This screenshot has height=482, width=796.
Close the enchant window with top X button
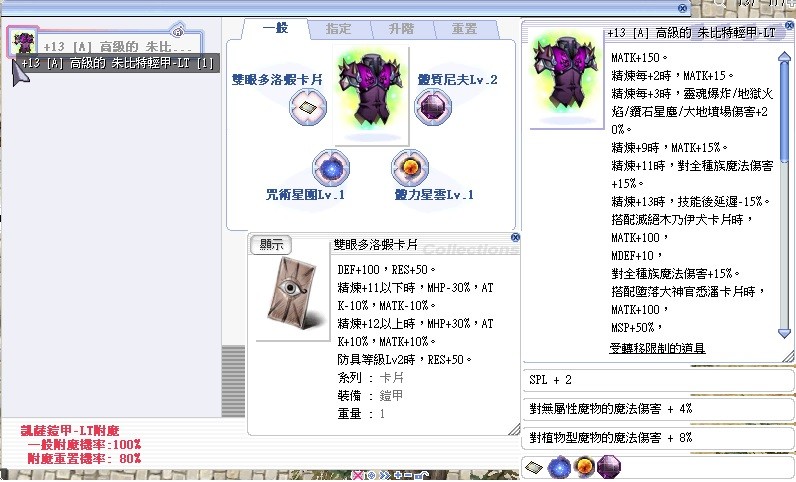point(683,8)
